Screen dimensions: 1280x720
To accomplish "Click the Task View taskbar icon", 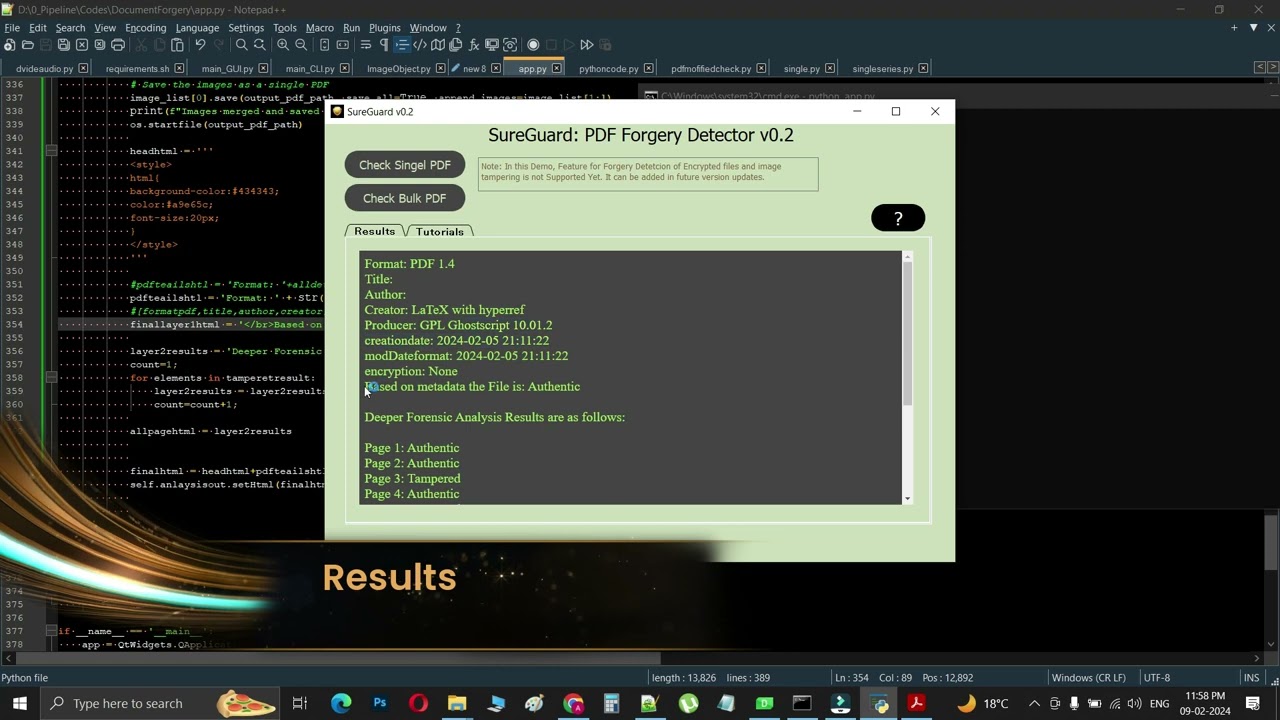I will coord(299,703).
